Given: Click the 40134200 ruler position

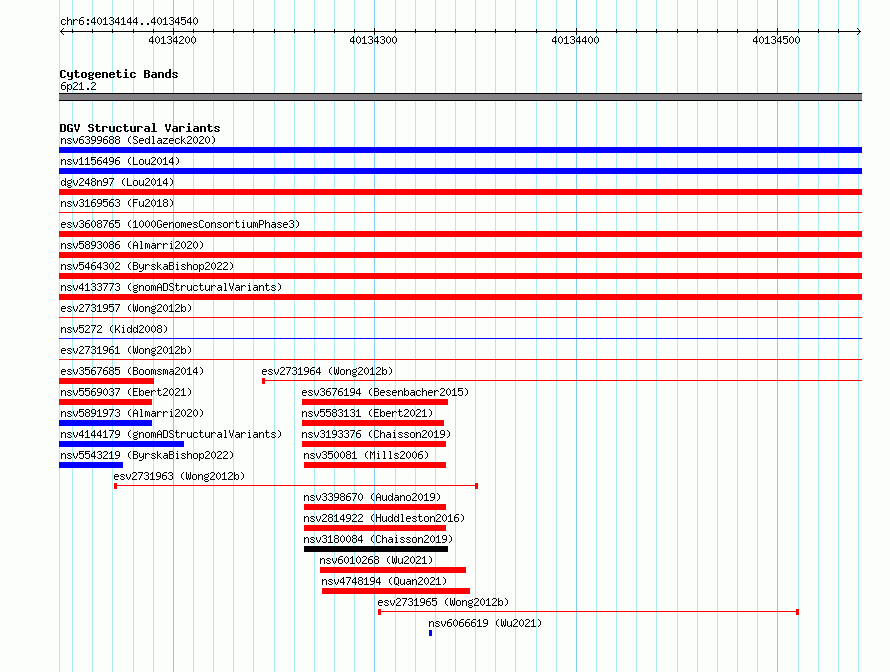Looking at the screenshot, I should point(173,40).
